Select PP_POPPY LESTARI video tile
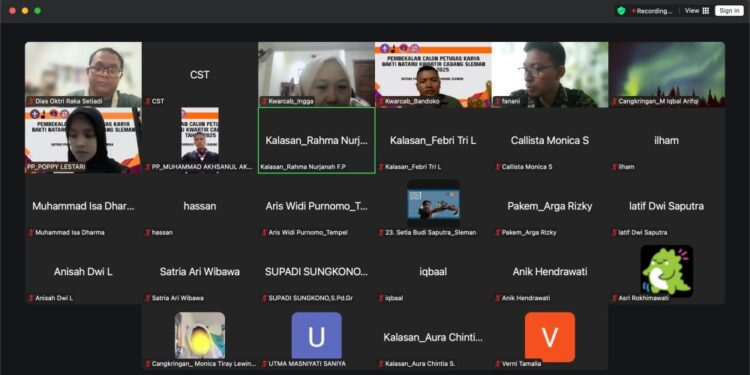The width and height of the screenshot is (750, 375). (x=83, y=140)
